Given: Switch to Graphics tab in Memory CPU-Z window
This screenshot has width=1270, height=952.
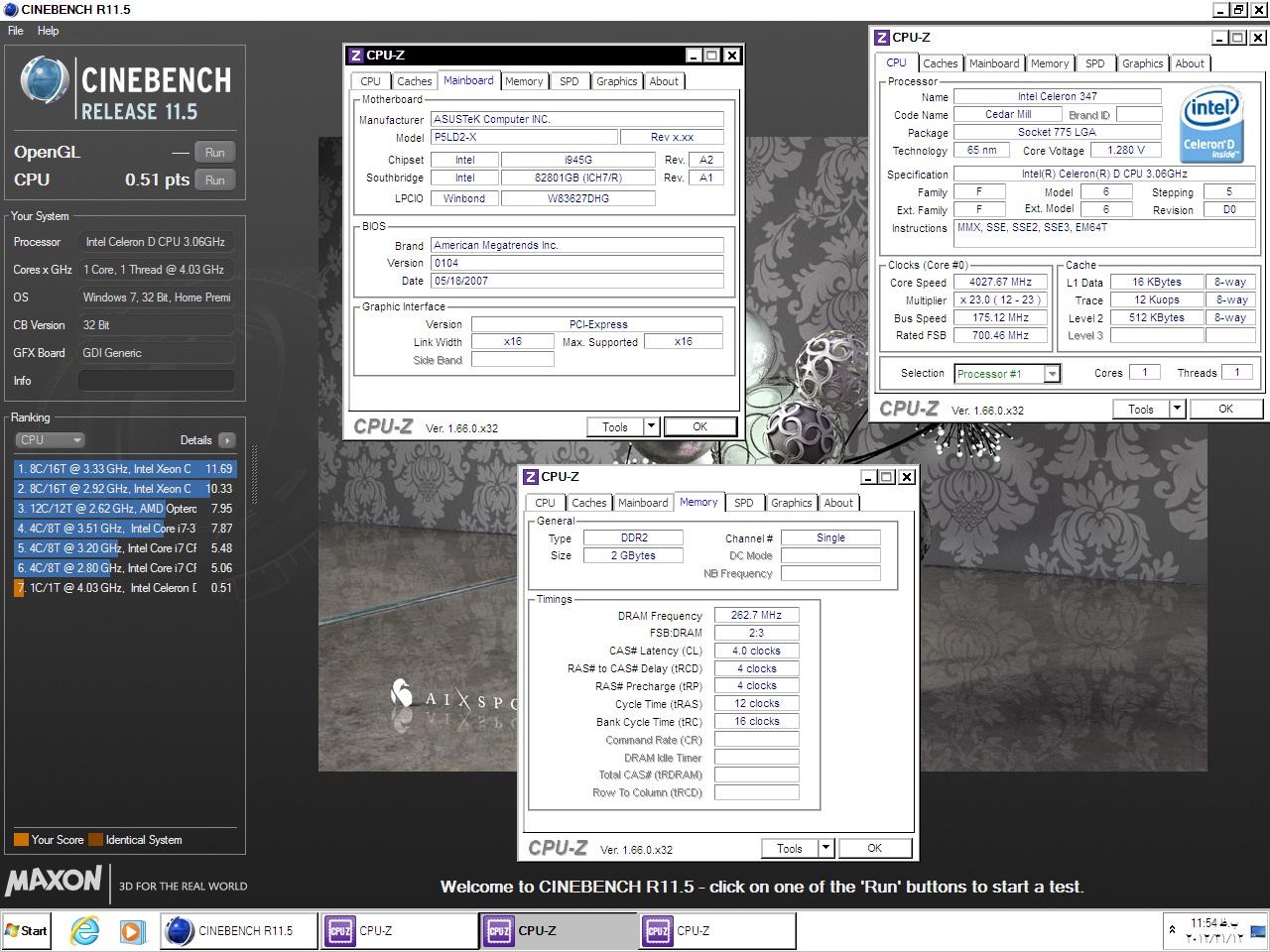Looking at the screenshot, I should pos(791,503).
